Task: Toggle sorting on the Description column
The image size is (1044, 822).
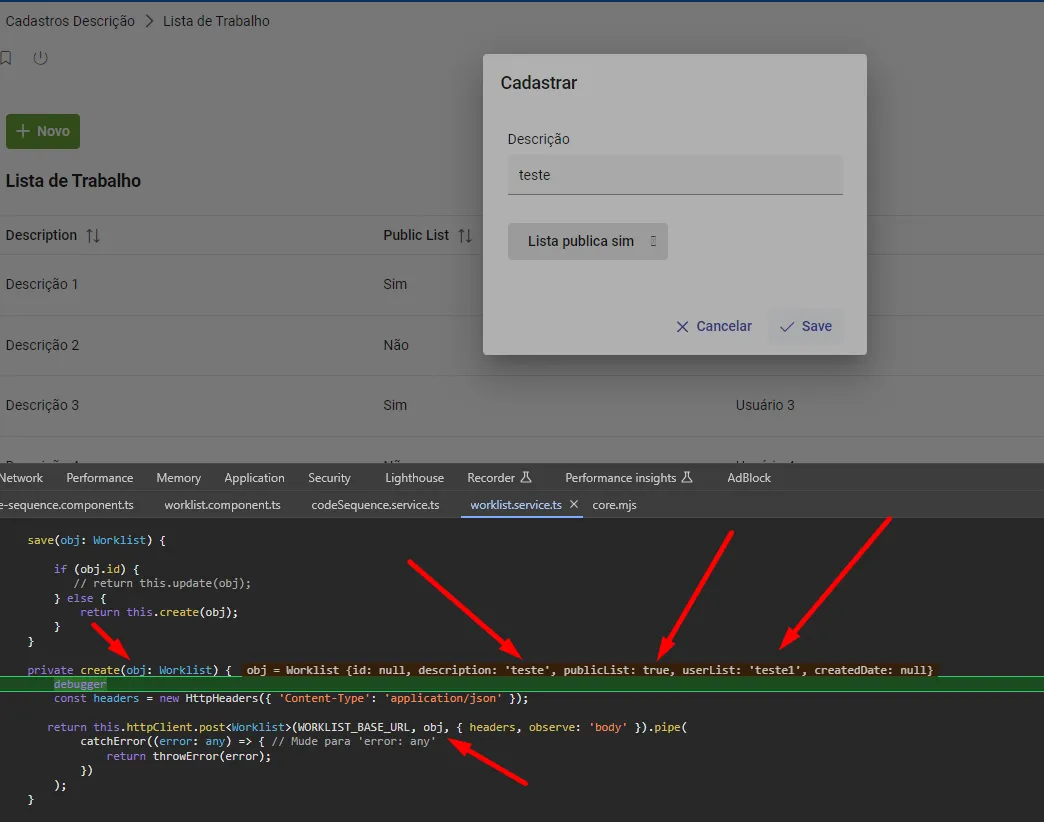Action: click(x=91, y=235)
